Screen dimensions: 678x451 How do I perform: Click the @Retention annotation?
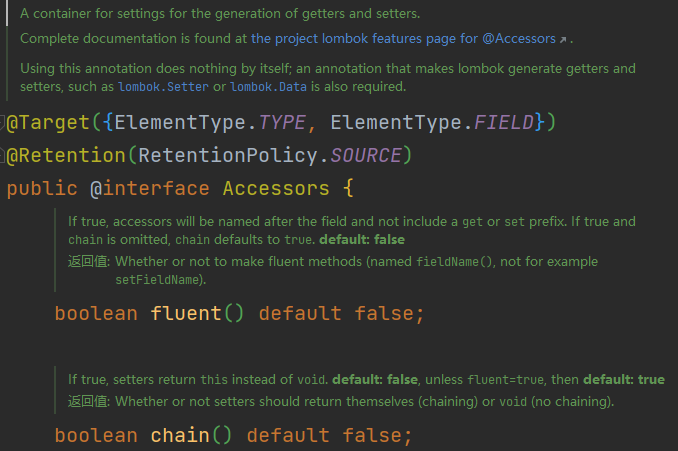[x=65, y=156]
